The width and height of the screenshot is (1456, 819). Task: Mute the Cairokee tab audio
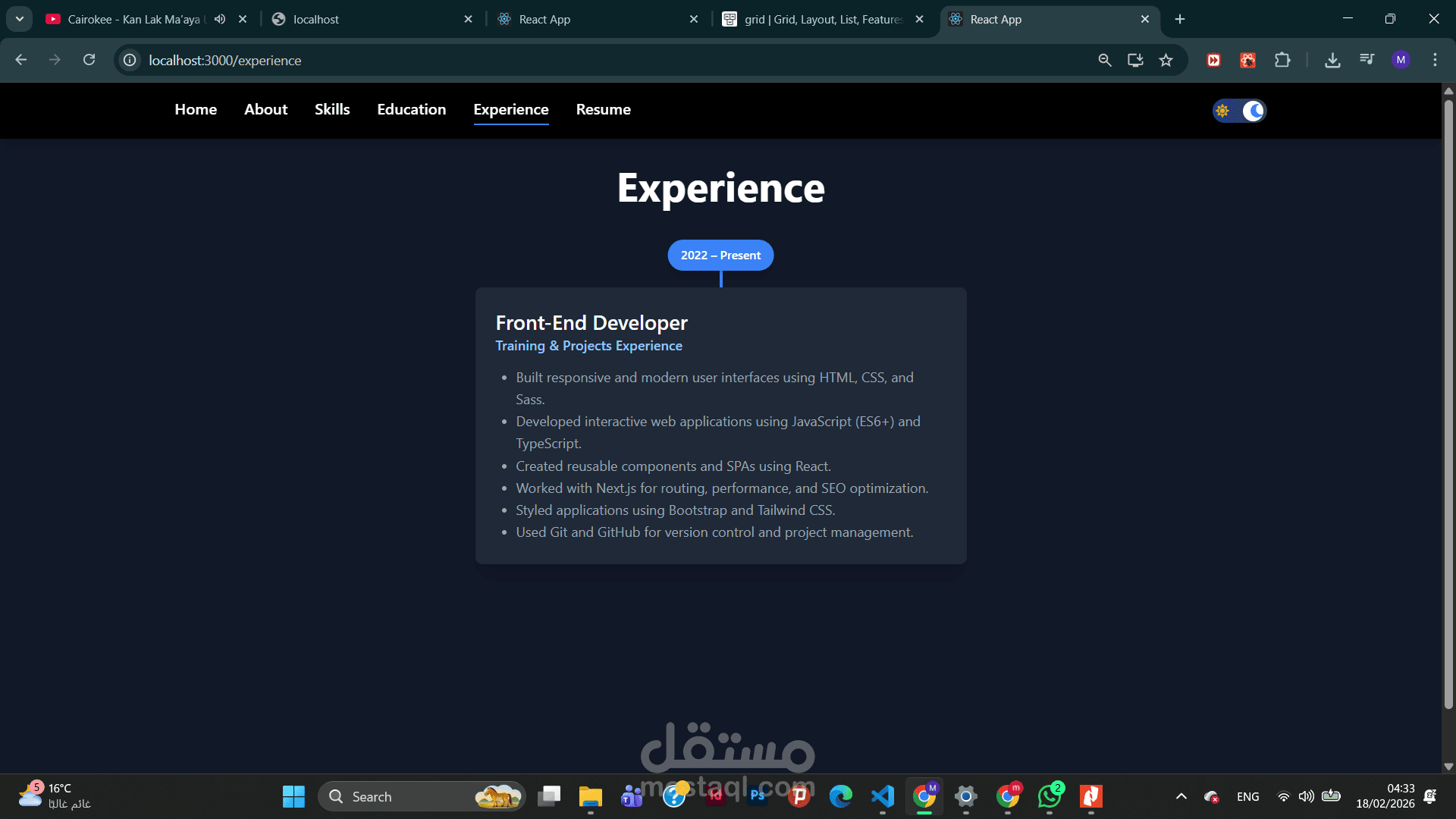tap(220, 19)
